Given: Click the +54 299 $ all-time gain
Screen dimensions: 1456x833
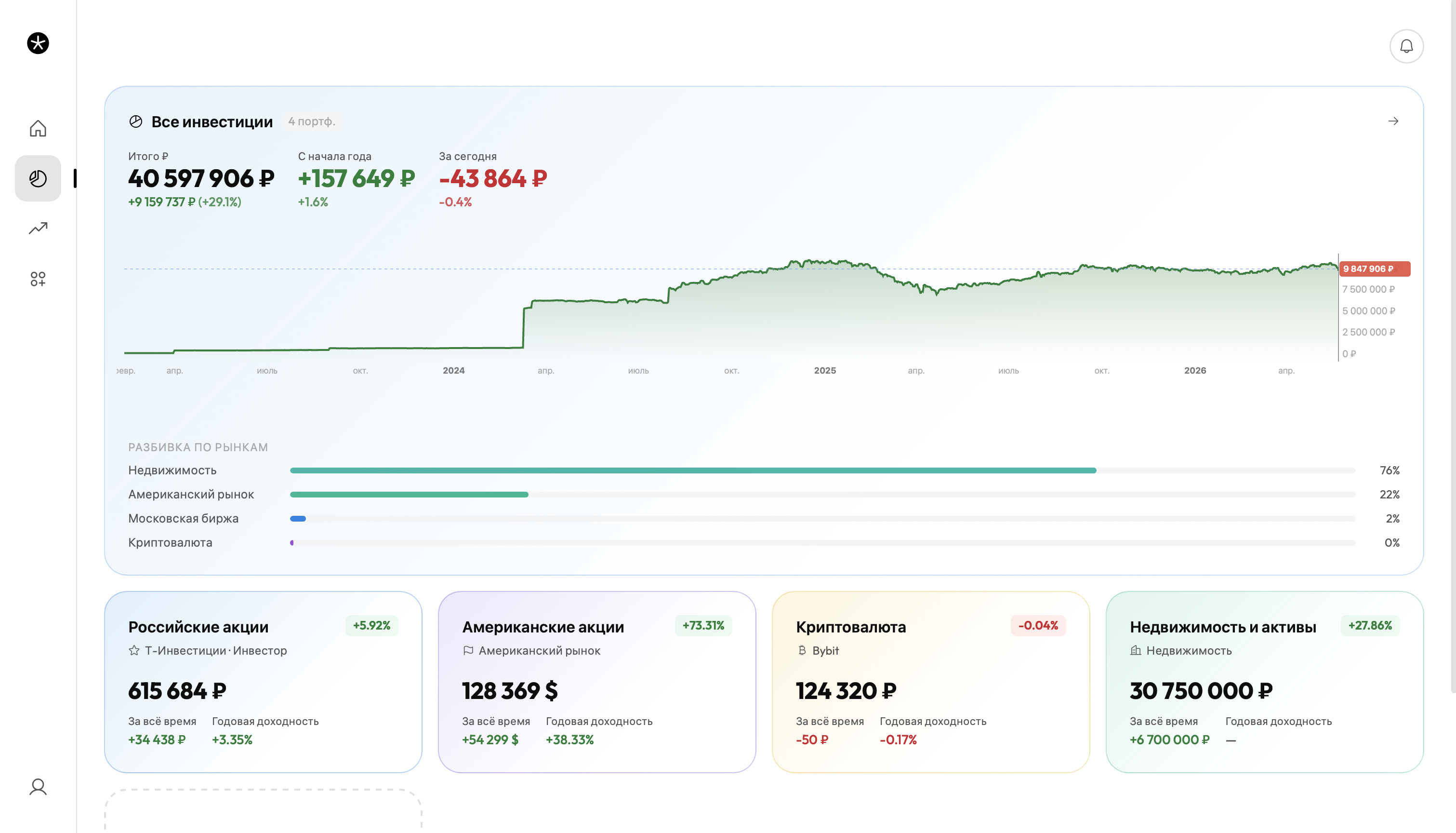Looking at the screenshot, I should click(x=490, y=740).
